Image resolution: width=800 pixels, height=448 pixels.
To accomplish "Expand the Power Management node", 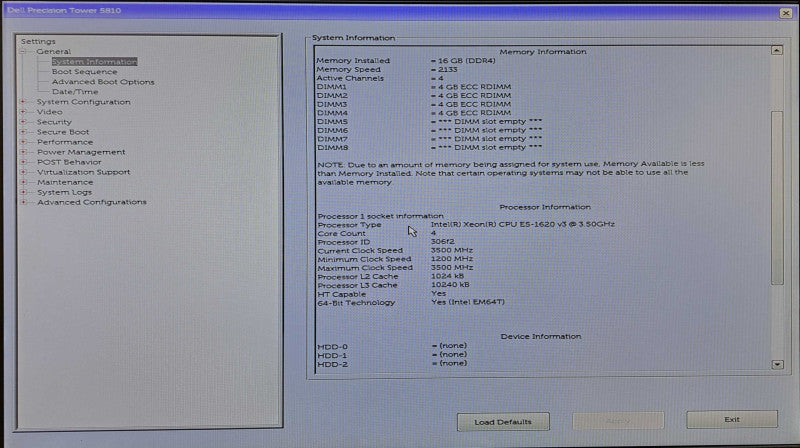I will [x=23, y=152].
